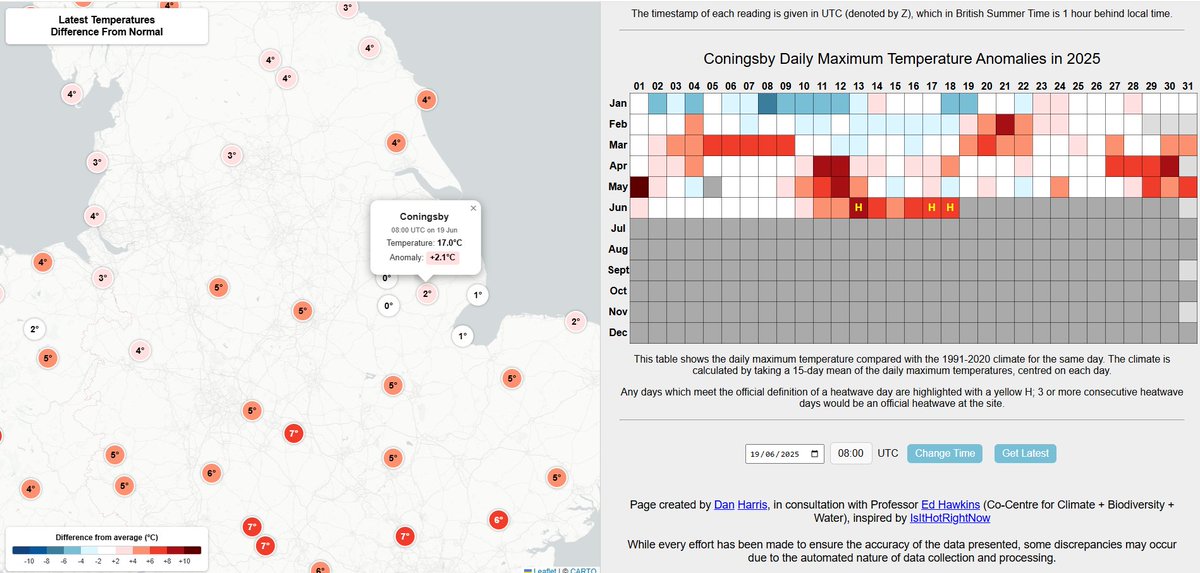Click the 'Difference from average (°C)' legend title
The image size is (1200, 573).
pyautogui.click(x=107, y=537)
